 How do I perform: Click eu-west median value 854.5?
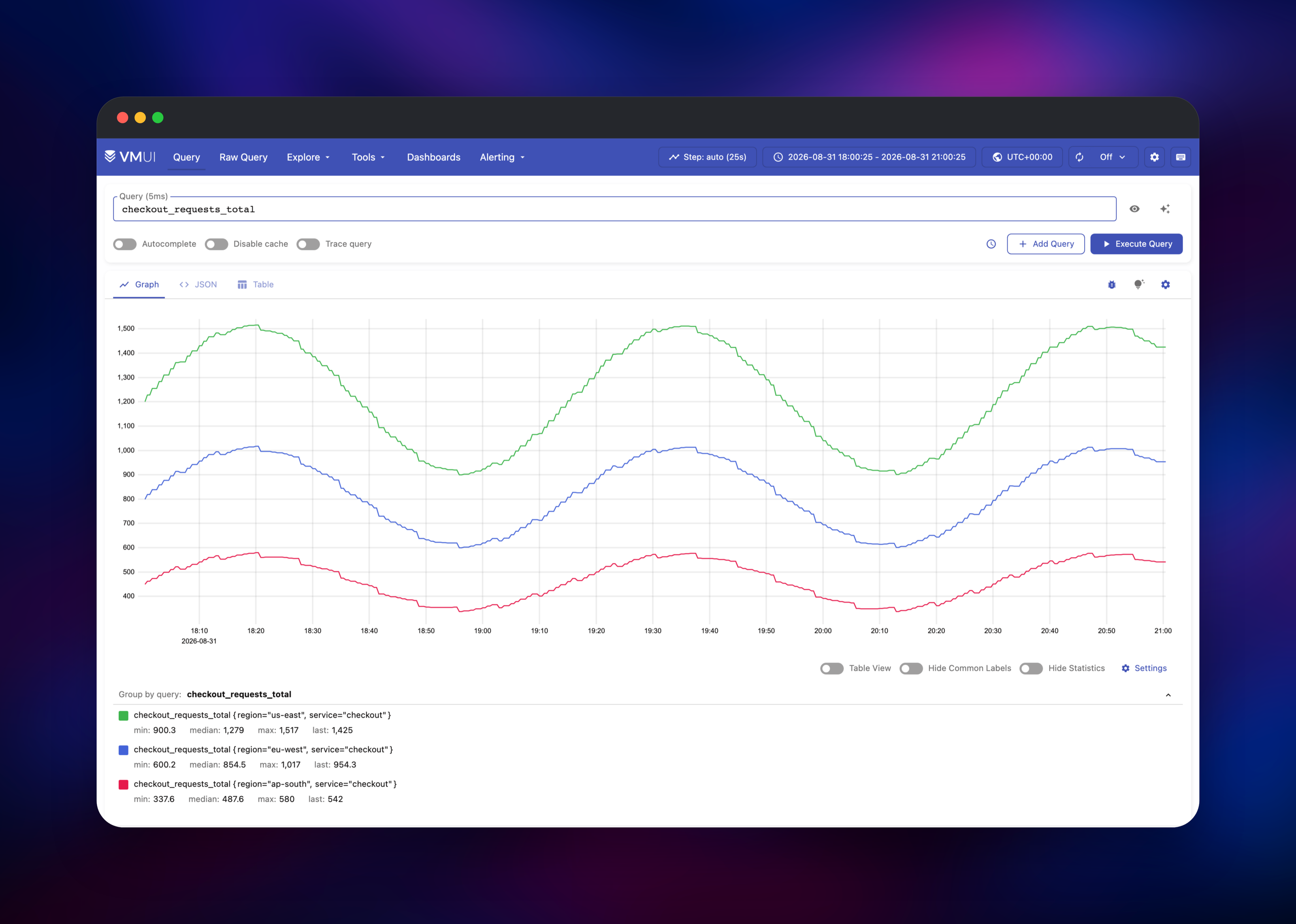[234, 765]
